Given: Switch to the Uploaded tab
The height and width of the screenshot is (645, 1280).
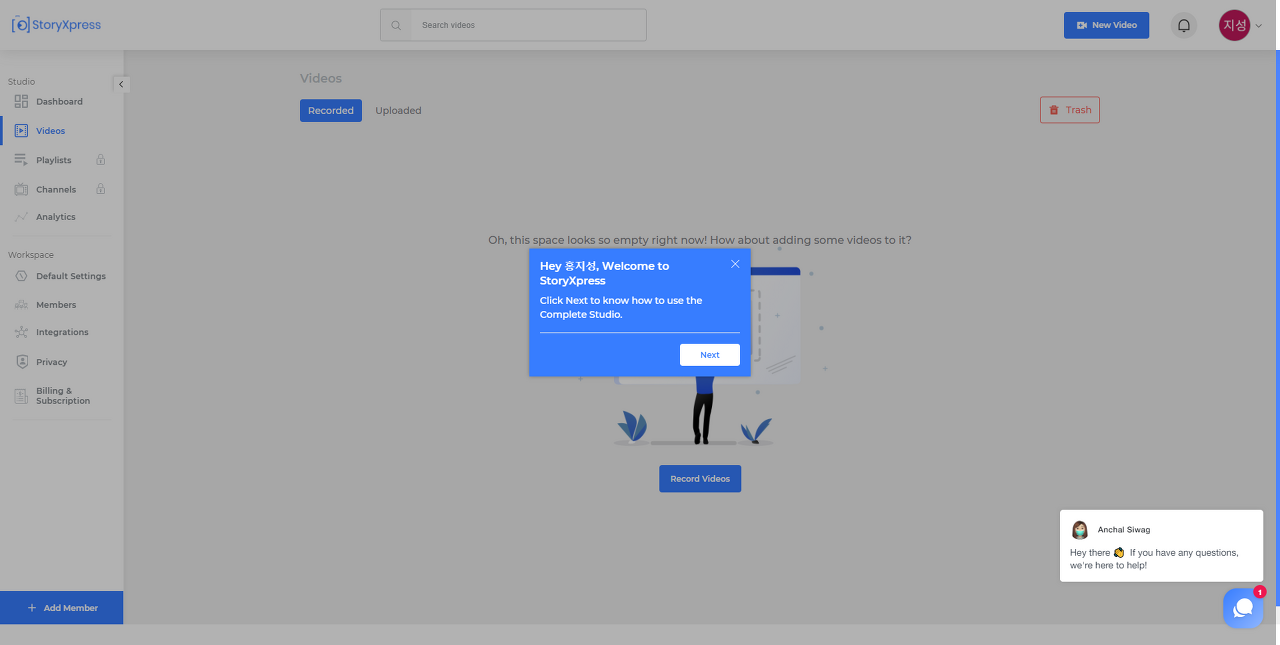Looking at the screenshot, I should coord(398,110).
